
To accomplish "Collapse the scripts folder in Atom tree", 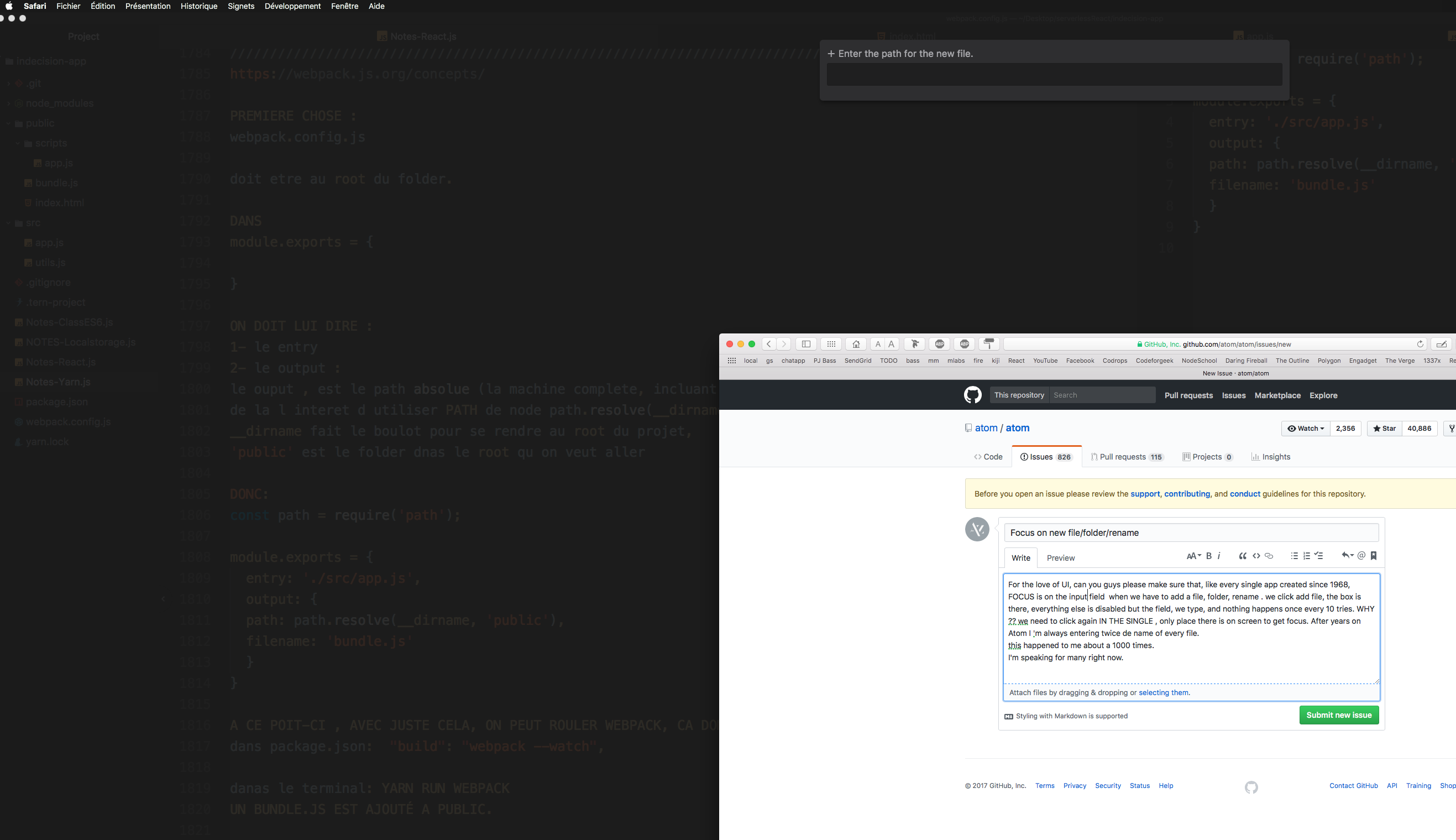I will [x=18, y=143].
